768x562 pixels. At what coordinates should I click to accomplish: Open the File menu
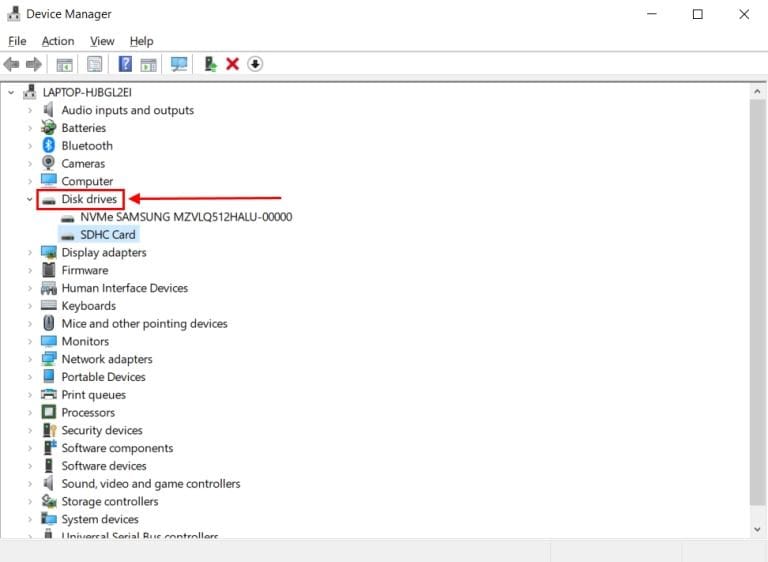tap(17, 41)
